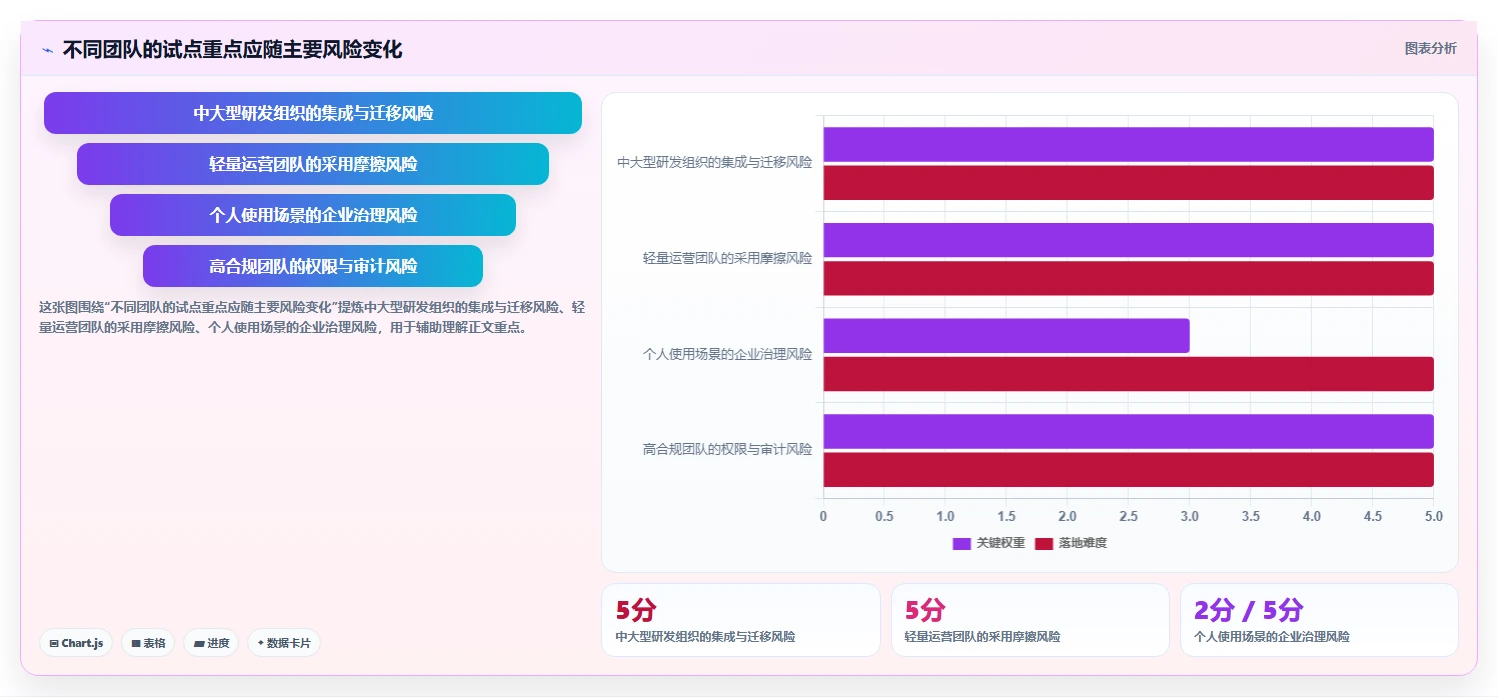Screen dimensions: 1498x697
Task: Click the short purple bar for 个人使用场景的企业治理风险
Action: [1006, 335]
